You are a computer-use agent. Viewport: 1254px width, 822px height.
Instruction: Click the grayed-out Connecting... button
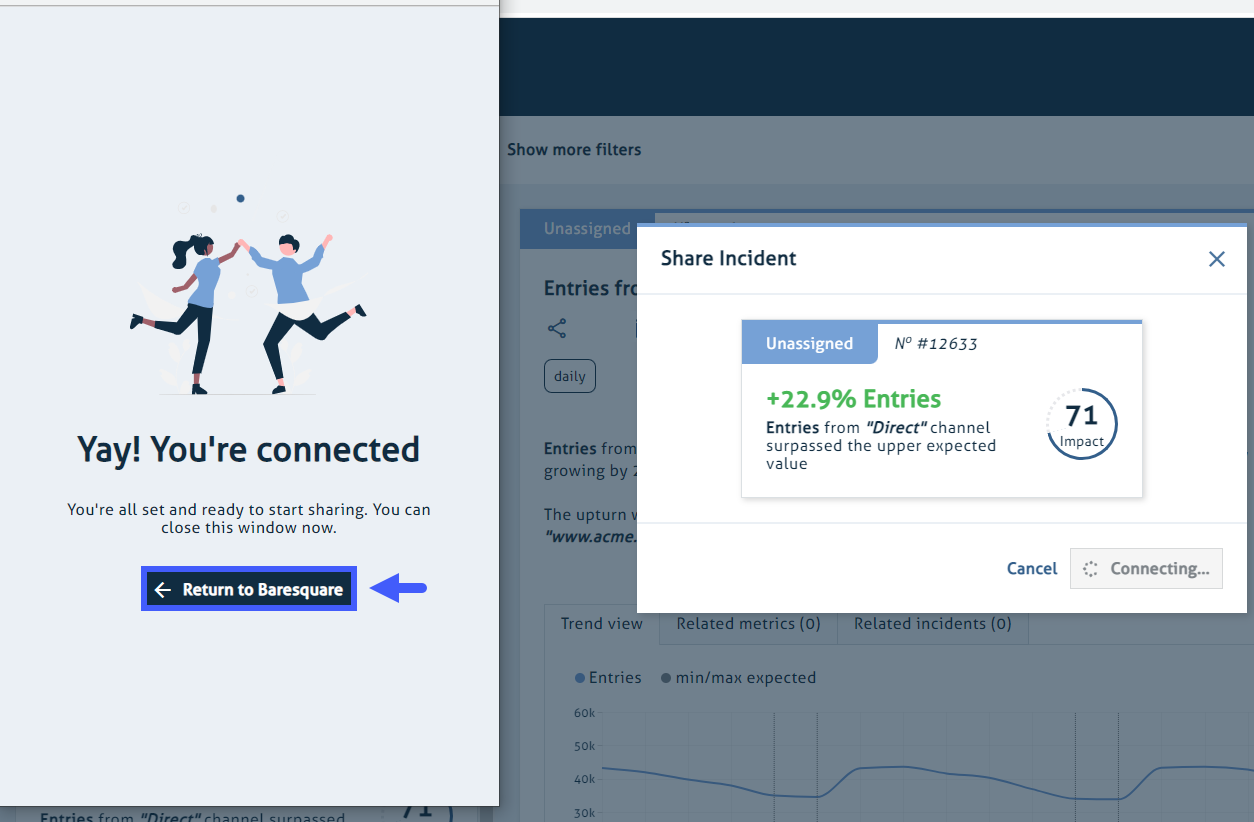[1146, 568]
